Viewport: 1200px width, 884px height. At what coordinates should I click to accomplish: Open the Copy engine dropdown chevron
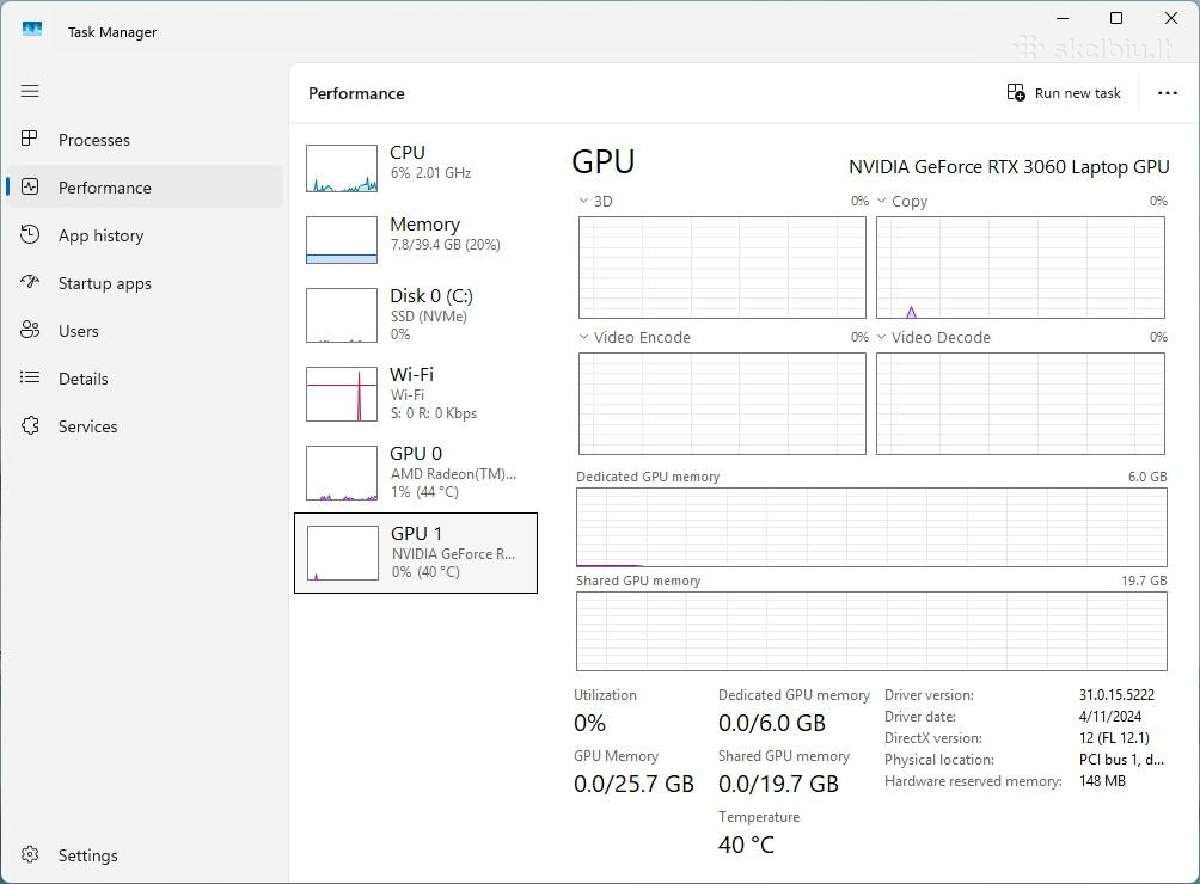click(x=882, y=201)
